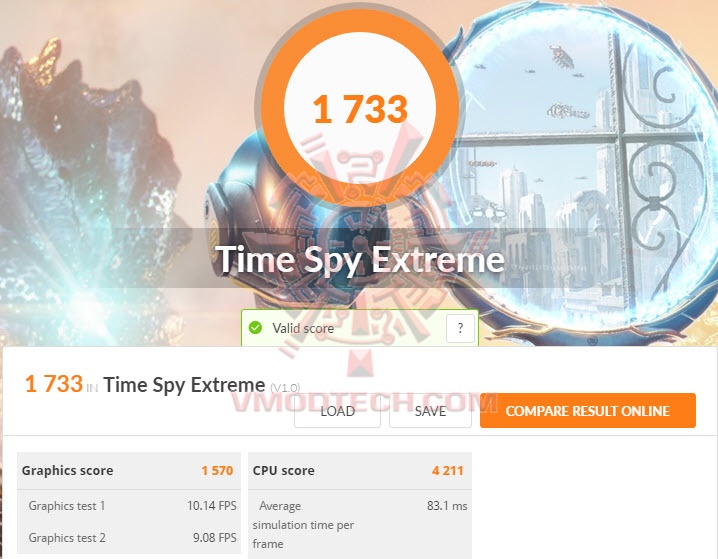Click the Graphics score header row

pyautogui.click(x=129, y=471)
